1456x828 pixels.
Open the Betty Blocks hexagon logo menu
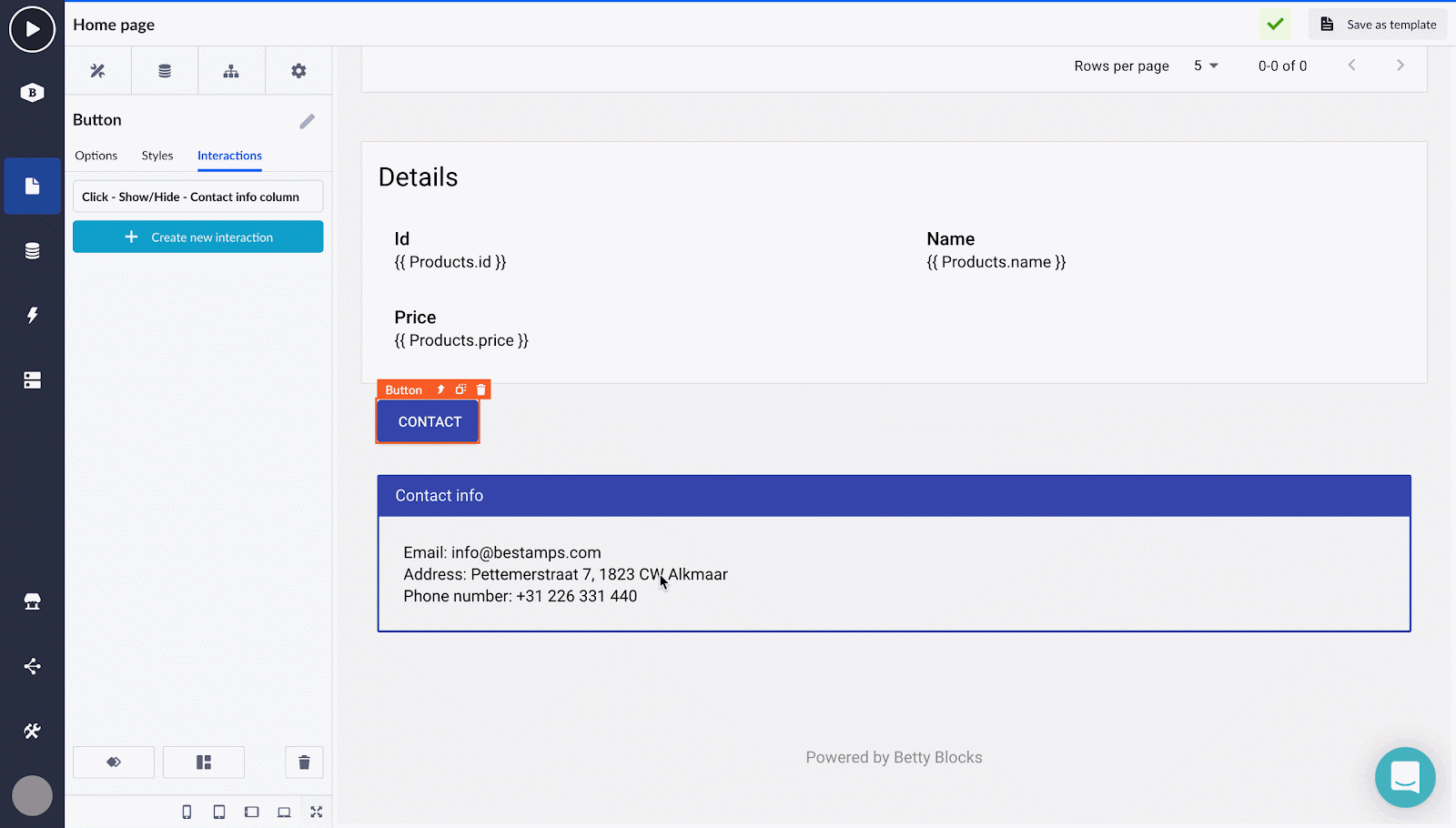click(x=32, y=92)
